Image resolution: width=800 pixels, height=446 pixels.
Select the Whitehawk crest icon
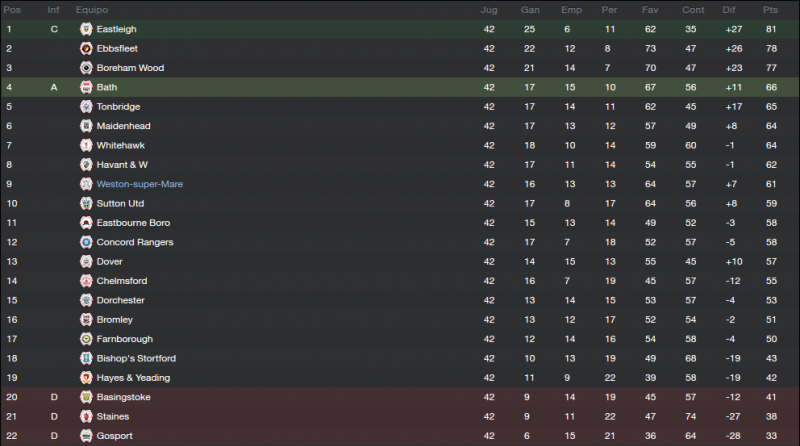[x=86, y=145]
